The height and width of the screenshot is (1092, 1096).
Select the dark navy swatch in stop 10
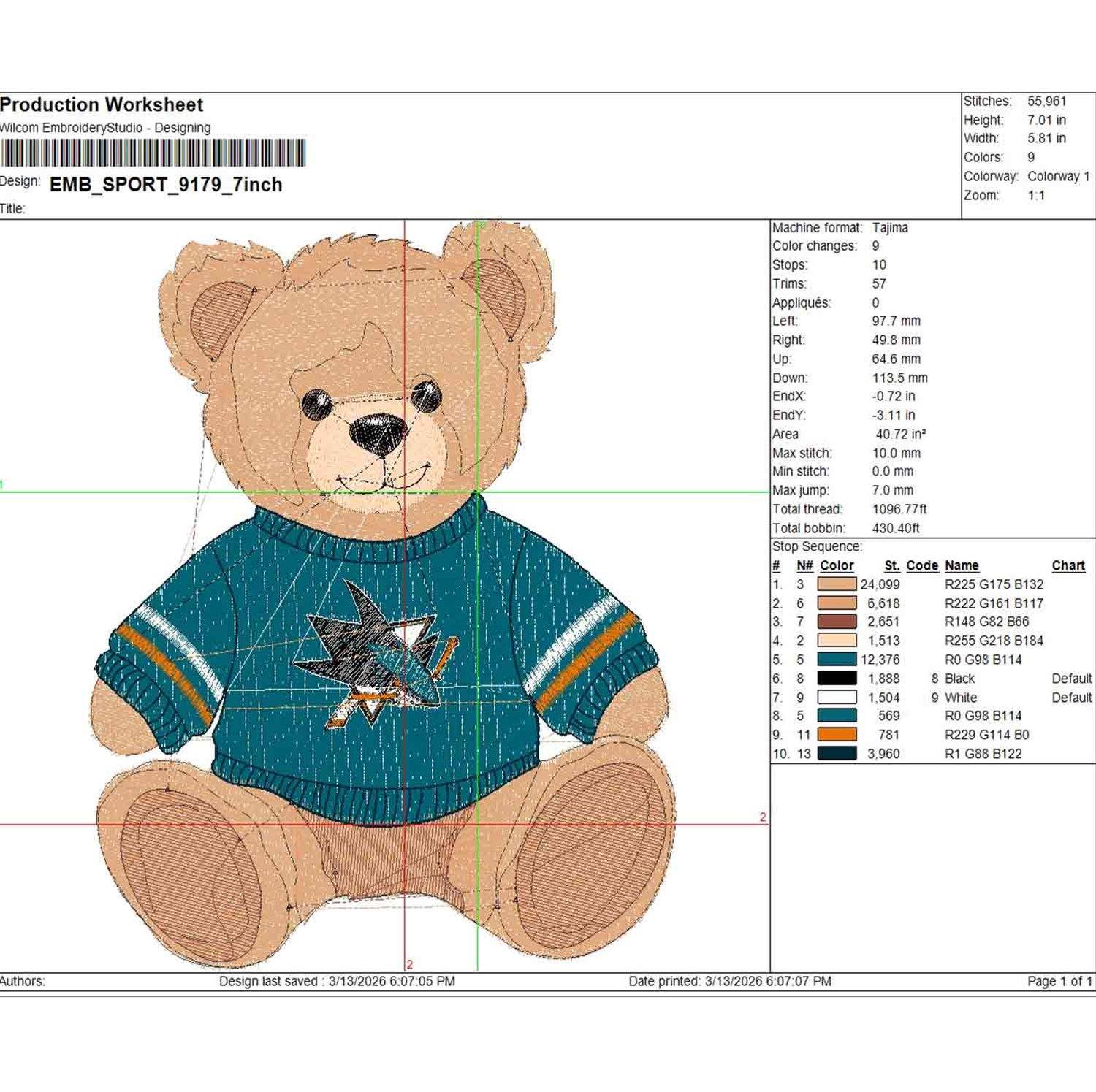pyautogui.click(x=837, y=754)
